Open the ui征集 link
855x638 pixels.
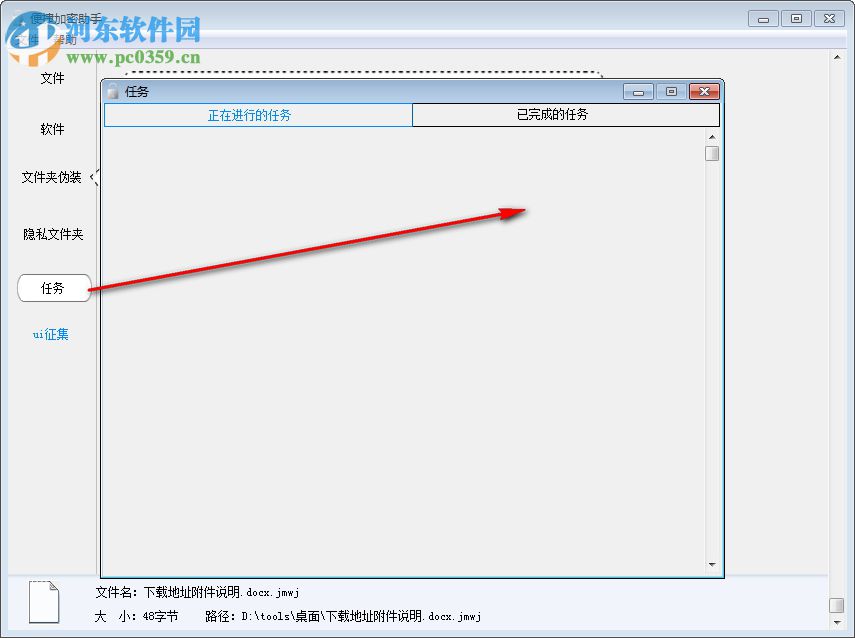click(51, 334)
